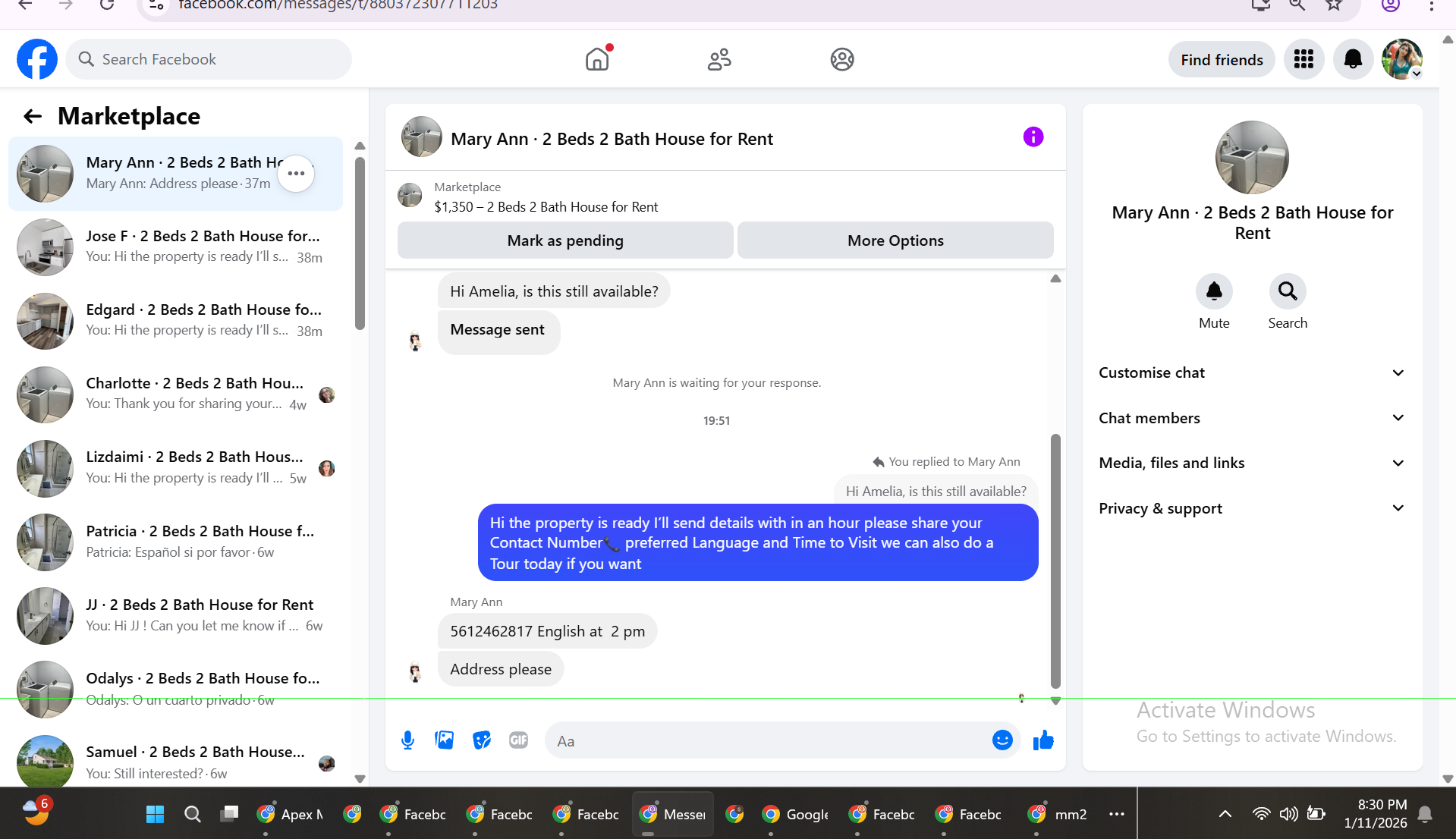Choose a sticker
This screenshot has width=1456, height=839.
(x=482, y=740)
